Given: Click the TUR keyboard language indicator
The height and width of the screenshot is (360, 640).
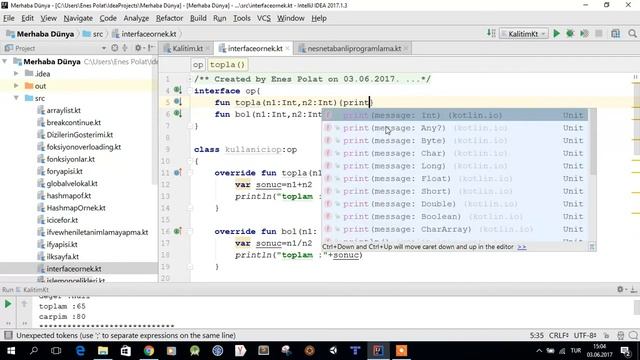Looking at the screenshot, I should pyautogui.click(x=576, y=351).
